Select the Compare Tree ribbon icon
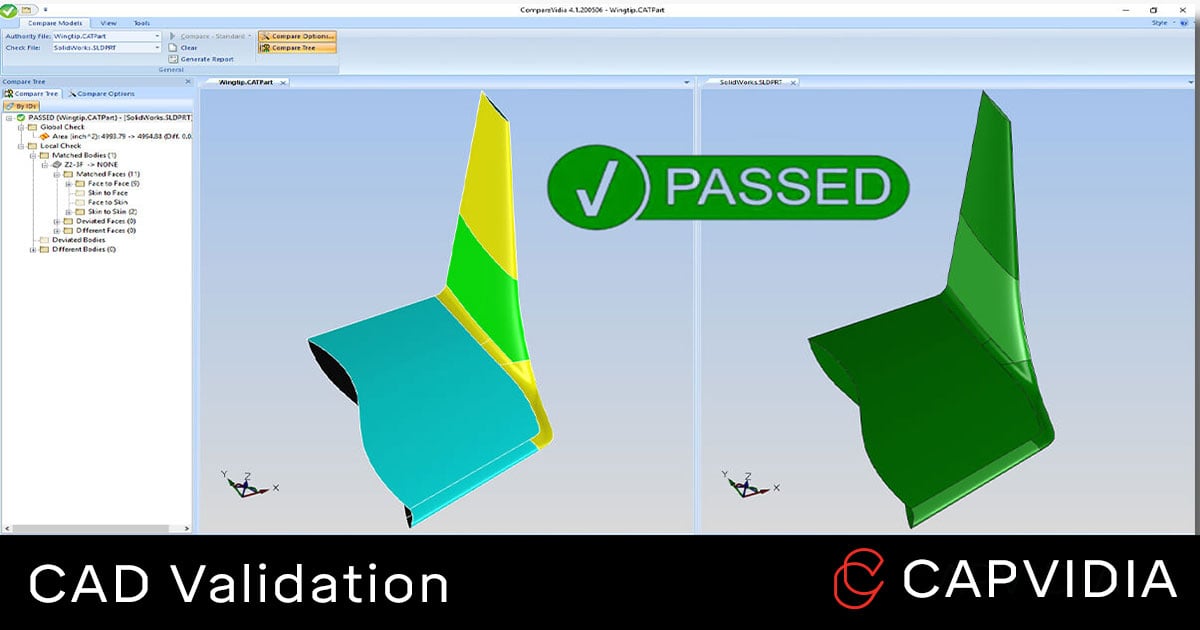Viewport: 1200px width, 630px height. 293,47
